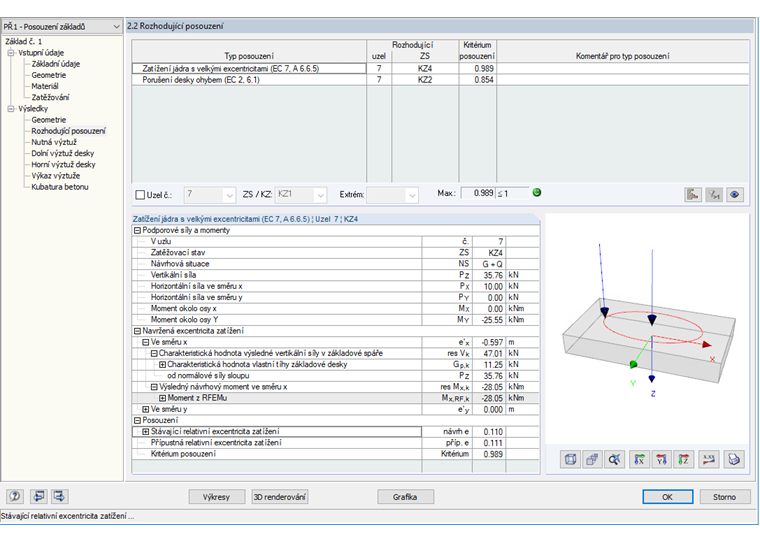Open Nutná výztuž tree item
This screenshot has width=760, height=542.
pos(54,142)
